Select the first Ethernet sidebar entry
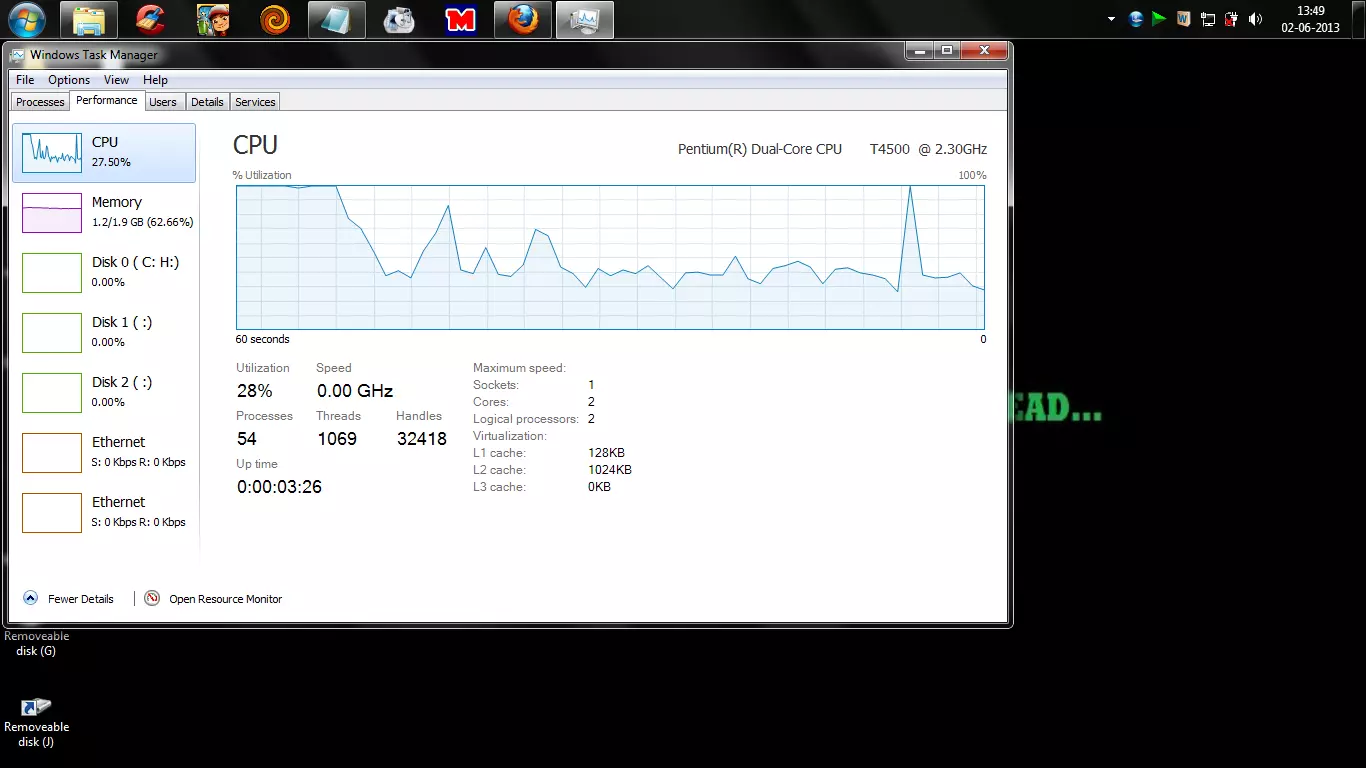Viewport: 1366px width, 768px height. [x=104, y=453]
